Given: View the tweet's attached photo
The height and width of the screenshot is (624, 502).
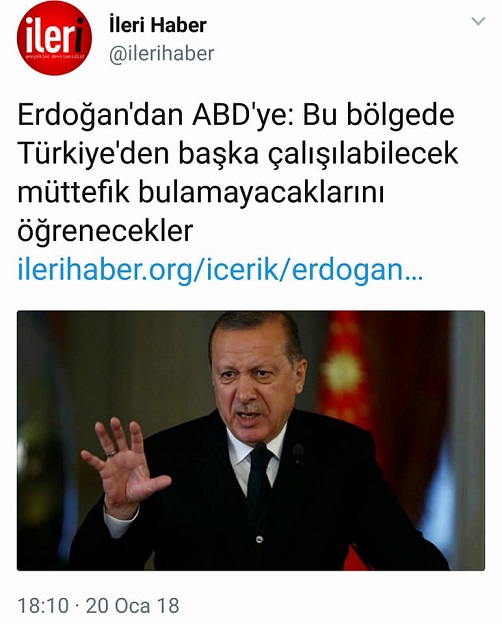Looking at the screenshot, I should (x=251, y=441).
